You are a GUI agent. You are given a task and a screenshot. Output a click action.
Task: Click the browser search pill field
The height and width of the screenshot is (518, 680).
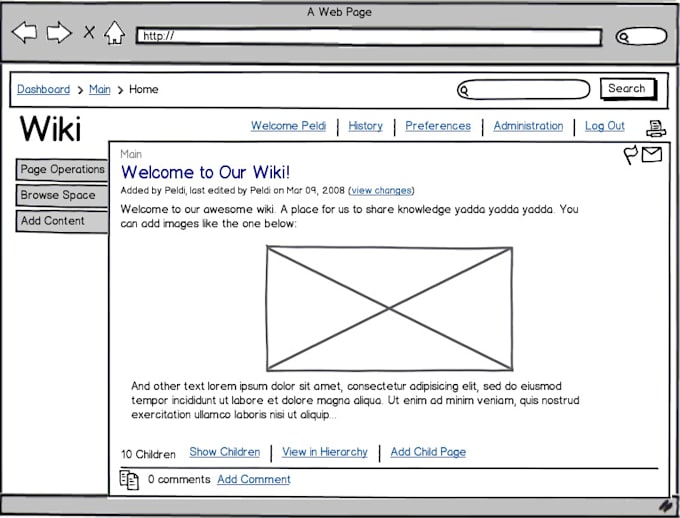641,36
